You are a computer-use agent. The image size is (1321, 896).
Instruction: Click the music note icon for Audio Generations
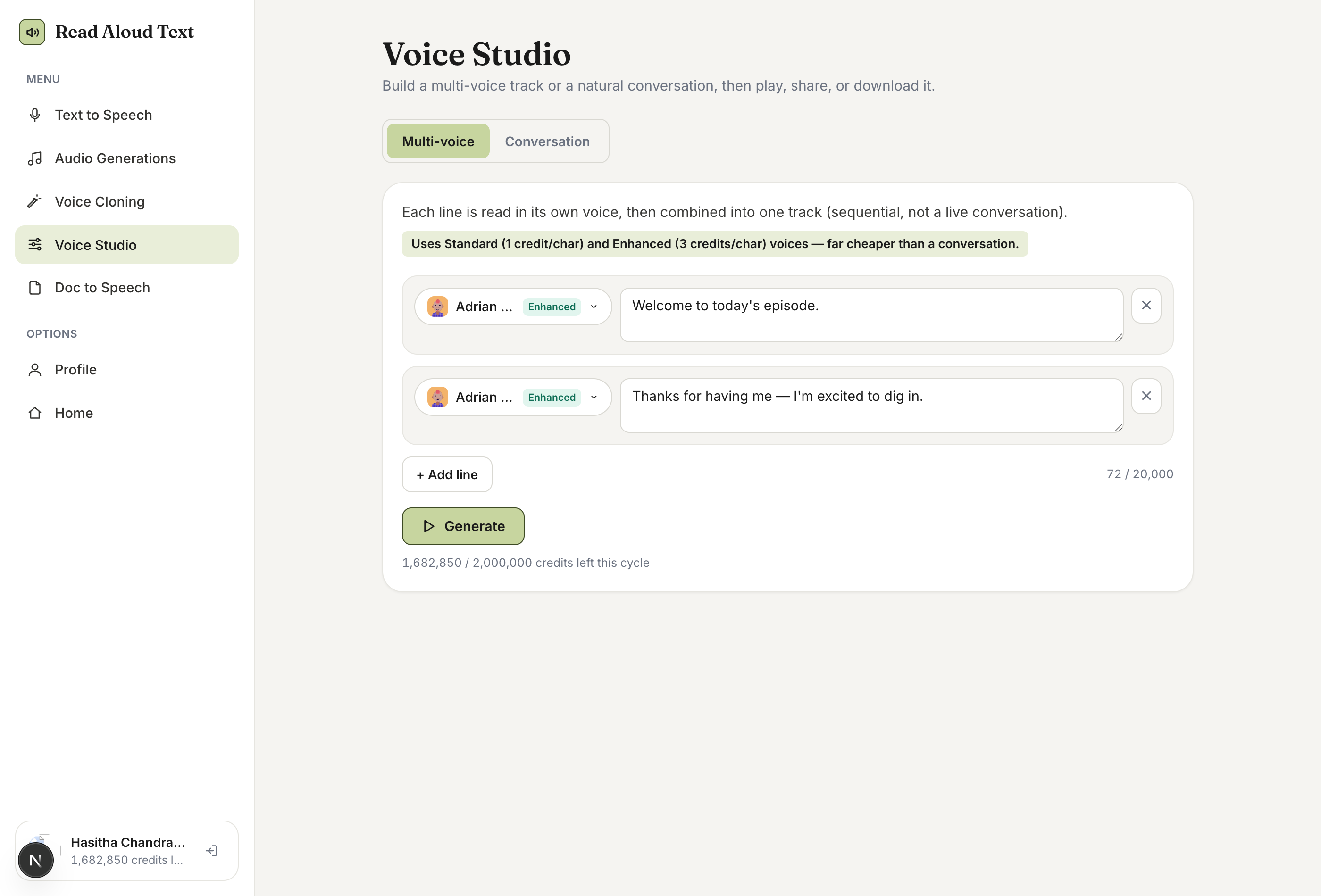tap(34, 158)
